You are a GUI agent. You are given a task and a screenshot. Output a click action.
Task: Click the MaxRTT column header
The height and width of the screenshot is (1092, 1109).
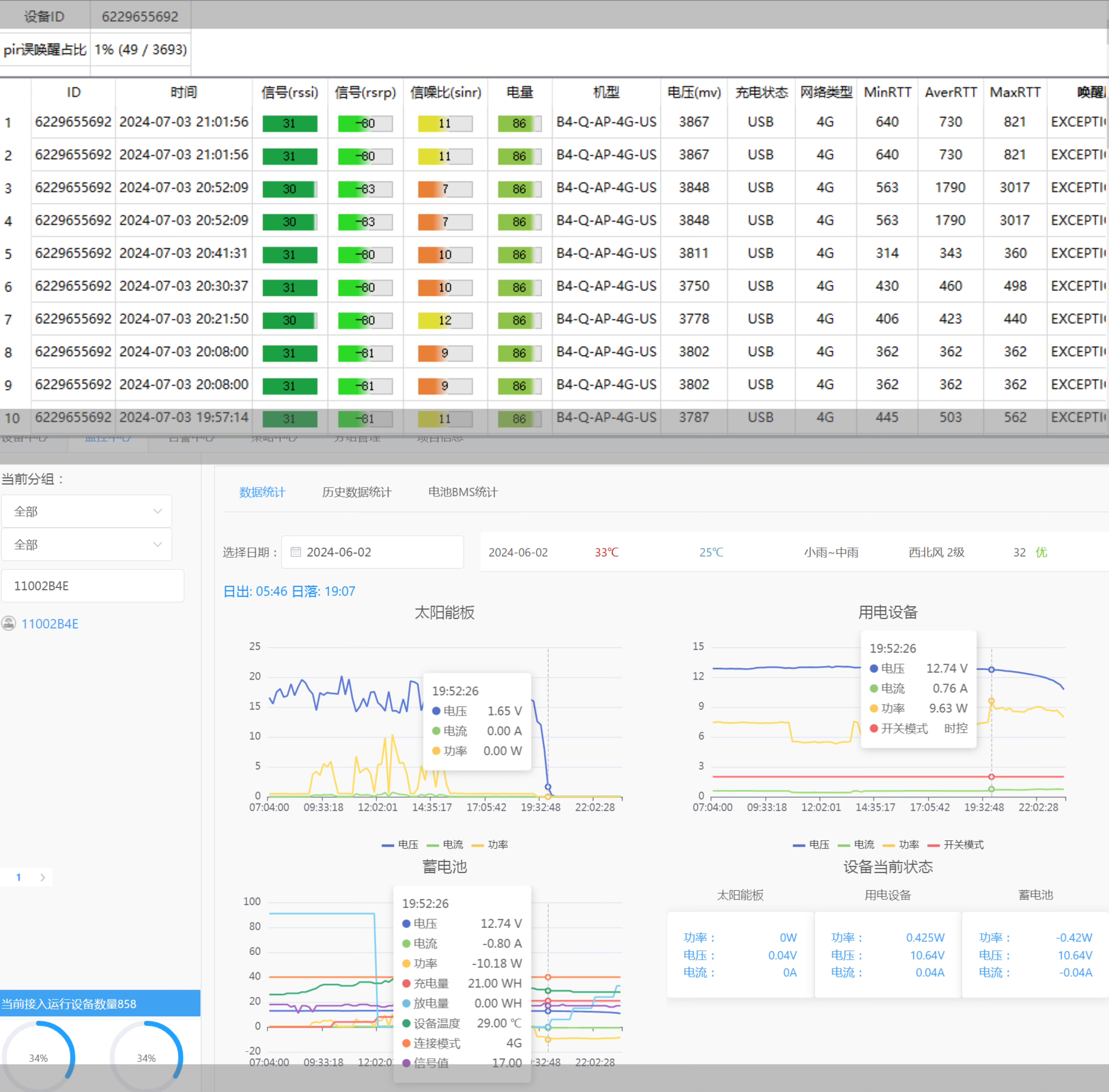pos(1015,92)
